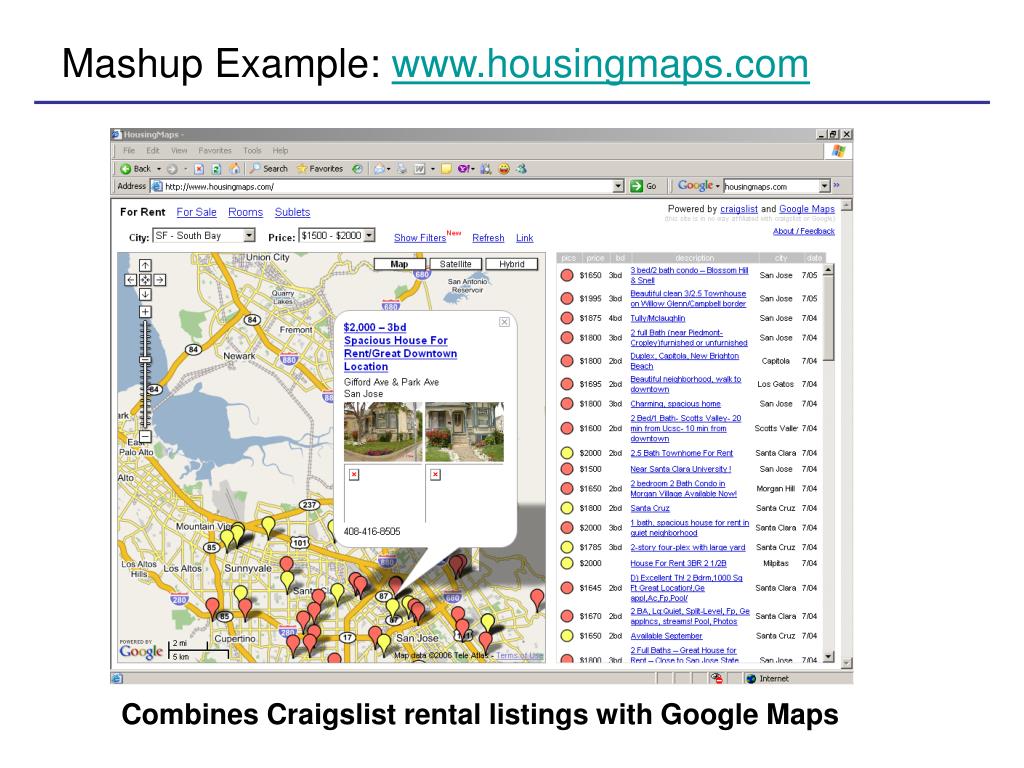Open the About / Feedback link
Image resolution: width=1024 pixels, height=768 pixels.
tap(804, 231)
